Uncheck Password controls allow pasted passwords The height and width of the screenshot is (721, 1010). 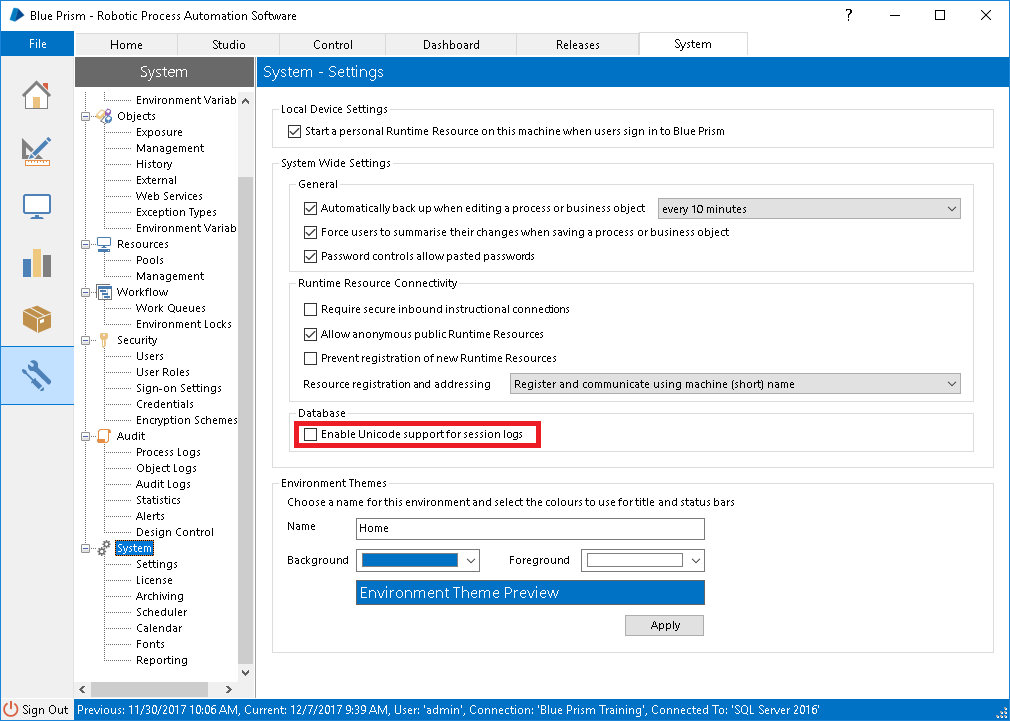coord(310,256)
